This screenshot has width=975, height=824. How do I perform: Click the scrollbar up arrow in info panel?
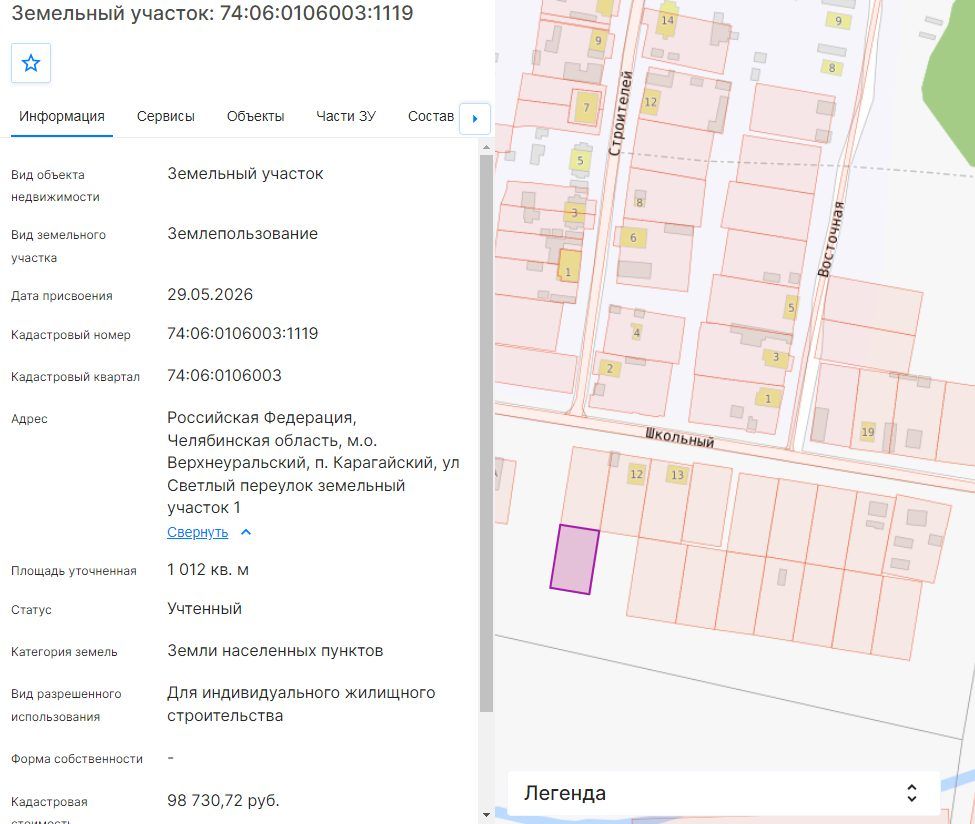486,147
